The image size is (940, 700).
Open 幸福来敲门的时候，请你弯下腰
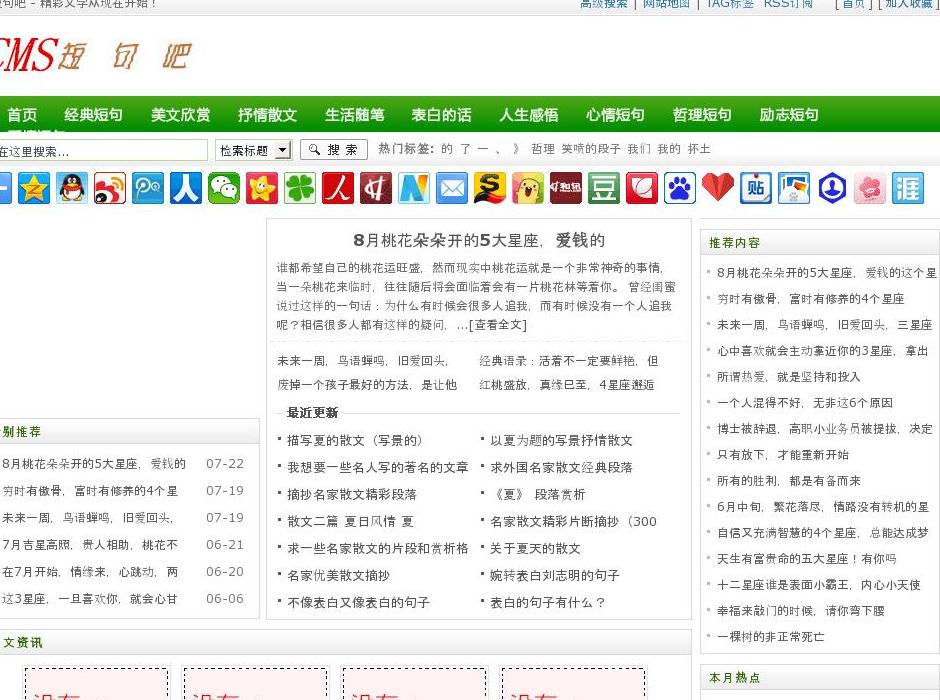point(801,611)
